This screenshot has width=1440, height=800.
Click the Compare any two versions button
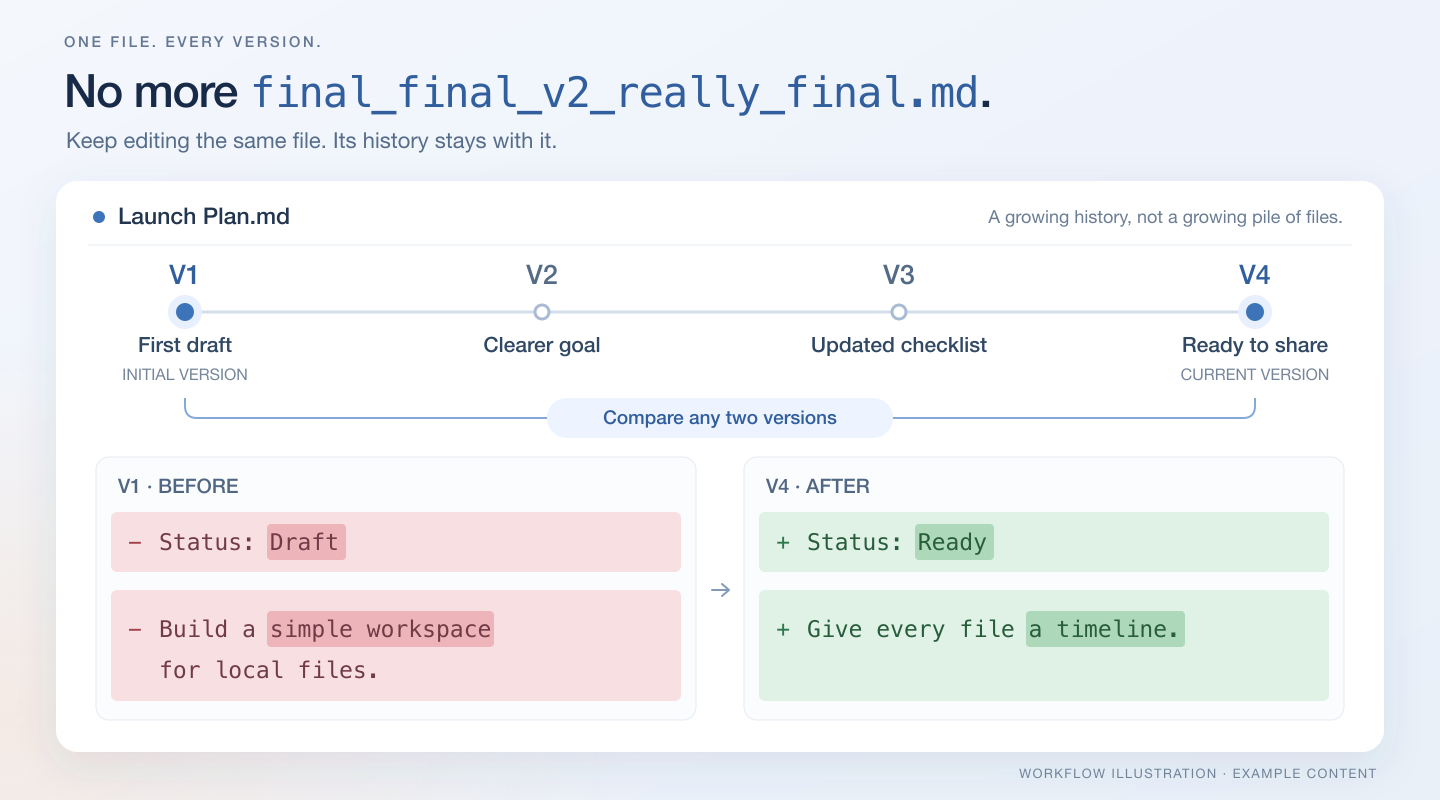tap(720, 418)
